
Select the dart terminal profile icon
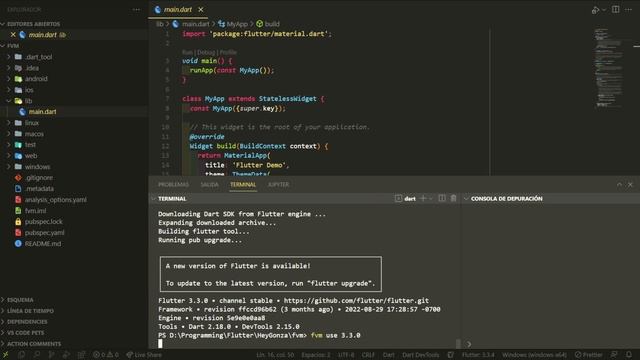[398, 199]
